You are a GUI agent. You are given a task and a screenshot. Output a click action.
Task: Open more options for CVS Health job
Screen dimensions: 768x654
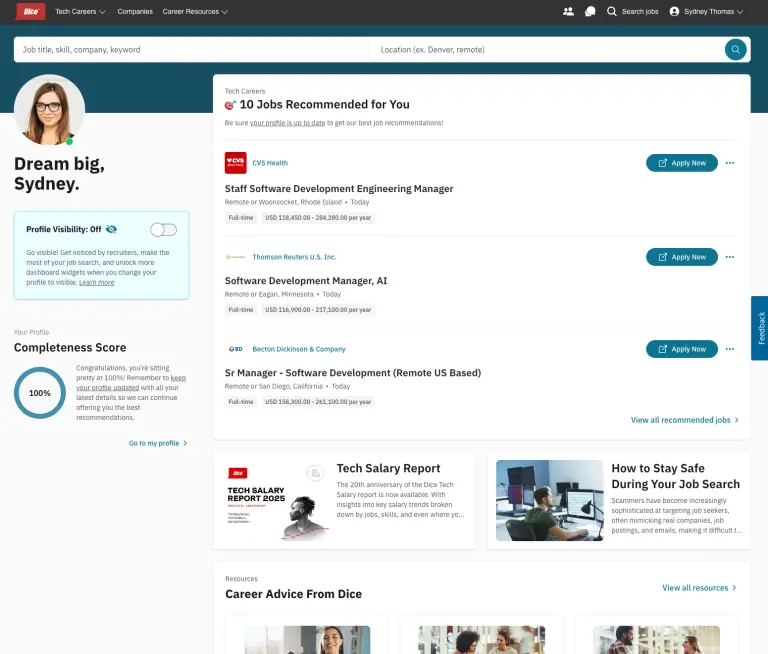730,163
